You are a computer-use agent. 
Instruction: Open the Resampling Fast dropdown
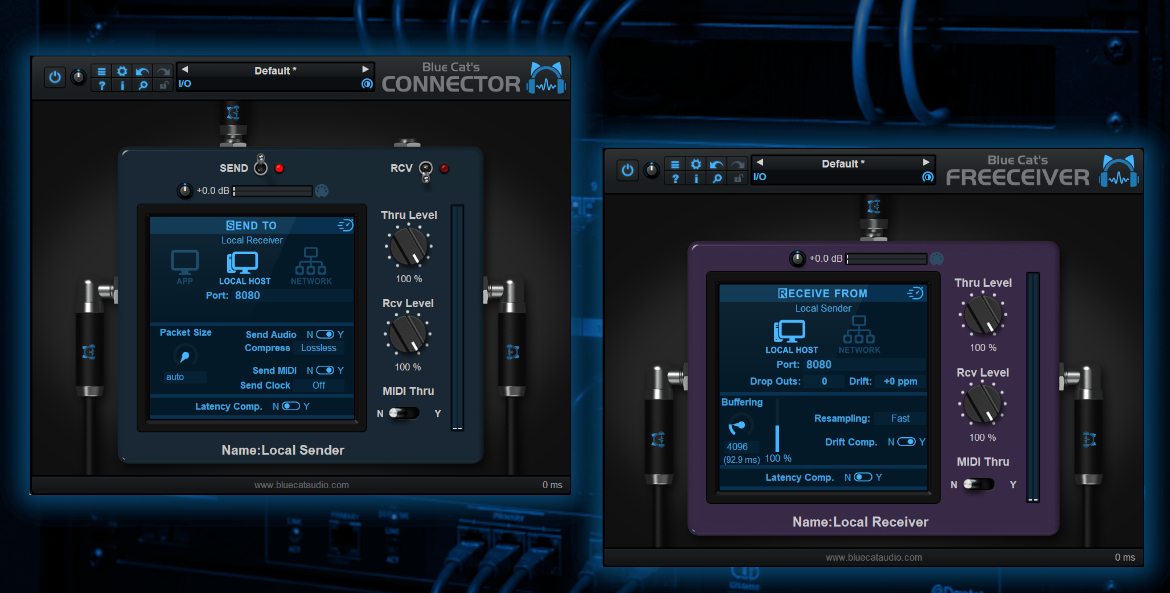(x=901, y=418)
